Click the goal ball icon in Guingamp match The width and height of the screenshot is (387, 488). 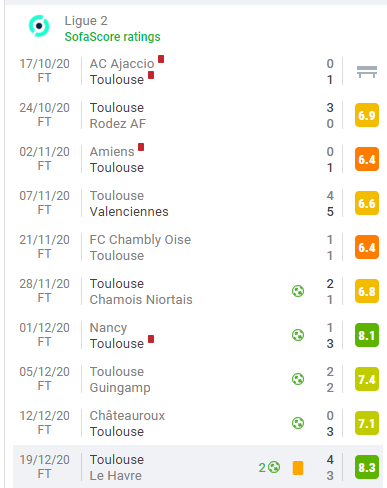(x=298, y=379)
